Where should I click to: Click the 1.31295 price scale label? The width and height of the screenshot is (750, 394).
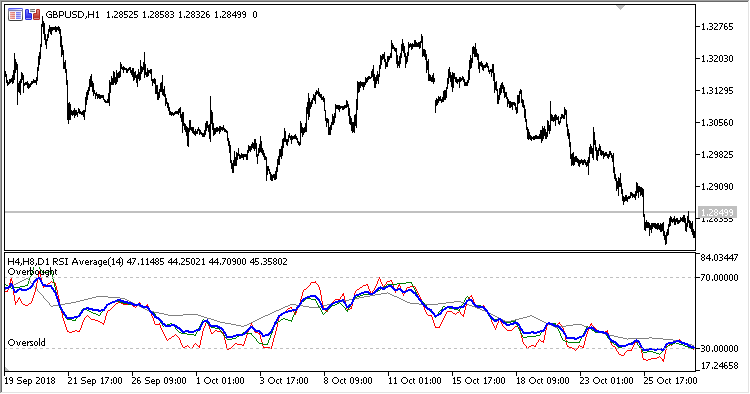point(717,91)
